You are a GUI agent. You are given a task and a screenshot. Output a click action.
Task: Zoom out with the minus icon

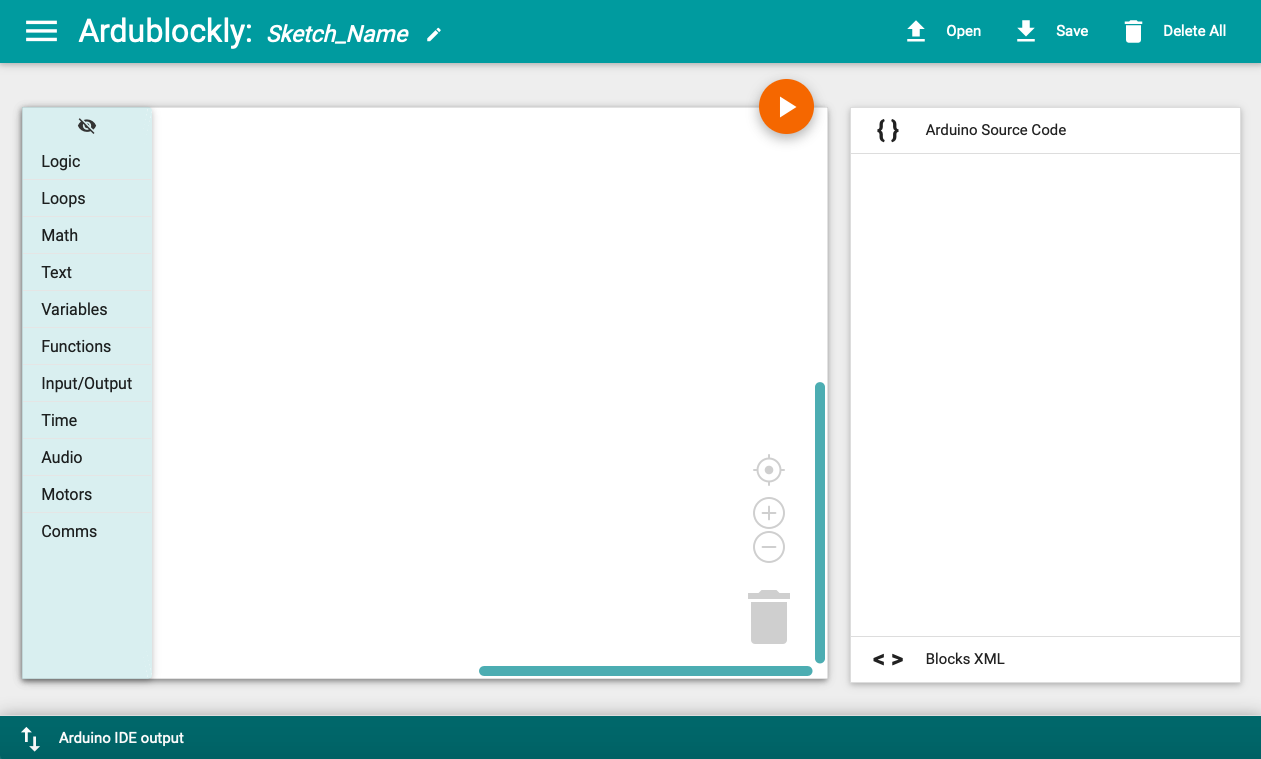click(768, 547)
